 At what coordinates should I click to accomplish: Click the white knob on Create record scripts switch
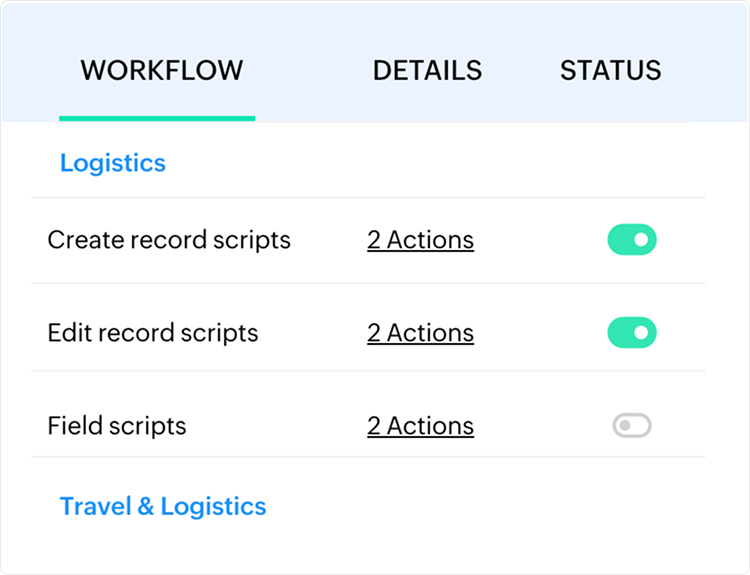[x=642, y=240]
